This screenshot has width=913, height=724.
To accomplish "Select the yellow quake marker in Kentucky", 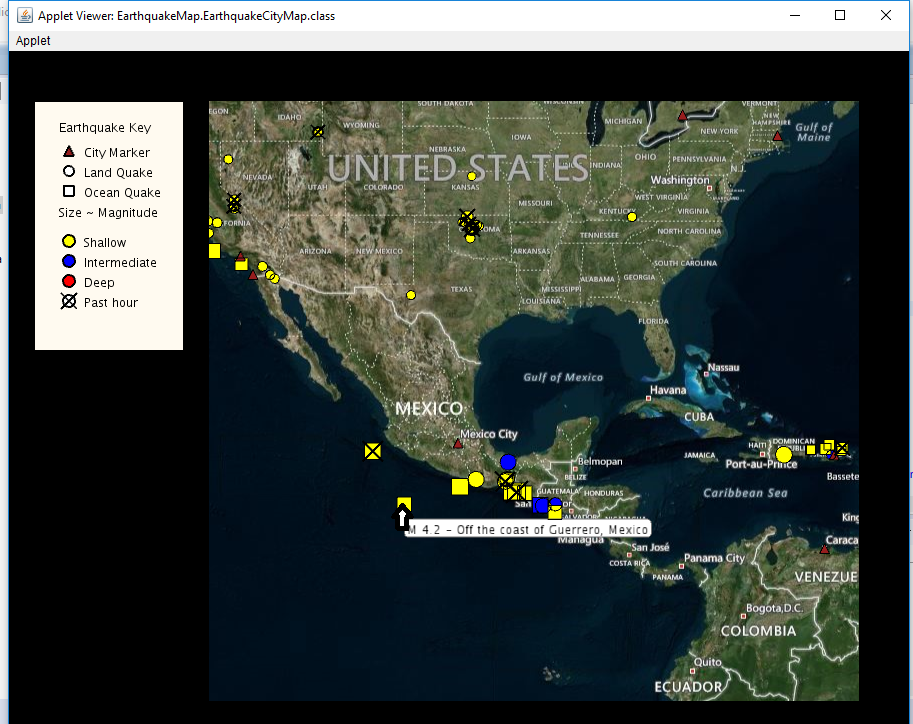I will [x=632, y=217].
